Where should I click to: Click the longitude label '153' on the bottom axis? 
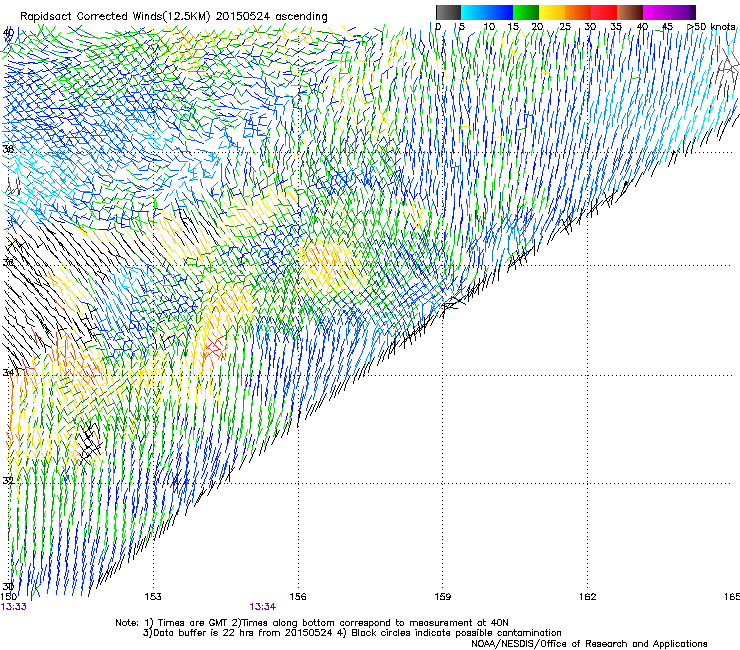(153, 597)
